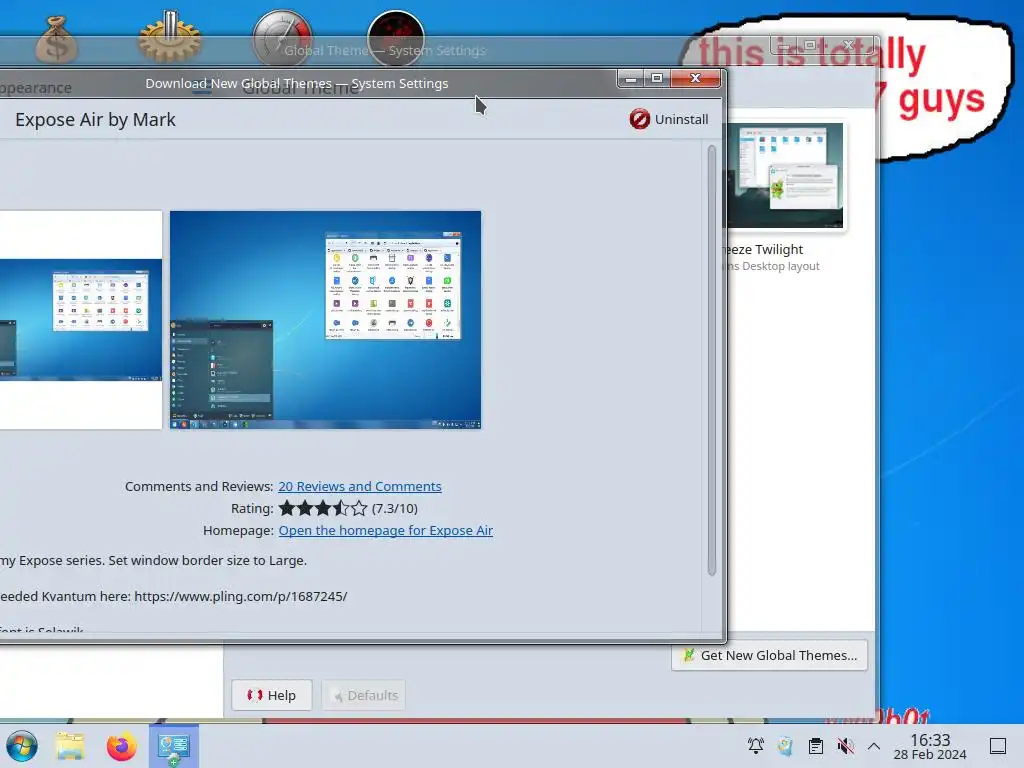The image size is (1024, 768).
Task: Open the speedometer gauge desktop icon
Action: click(282, 38)
